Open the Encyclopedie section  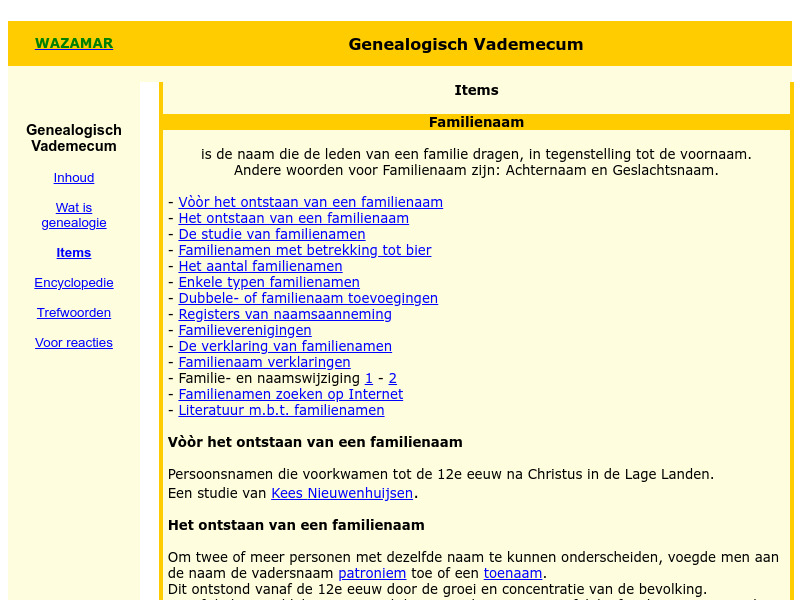click(73, 283)
